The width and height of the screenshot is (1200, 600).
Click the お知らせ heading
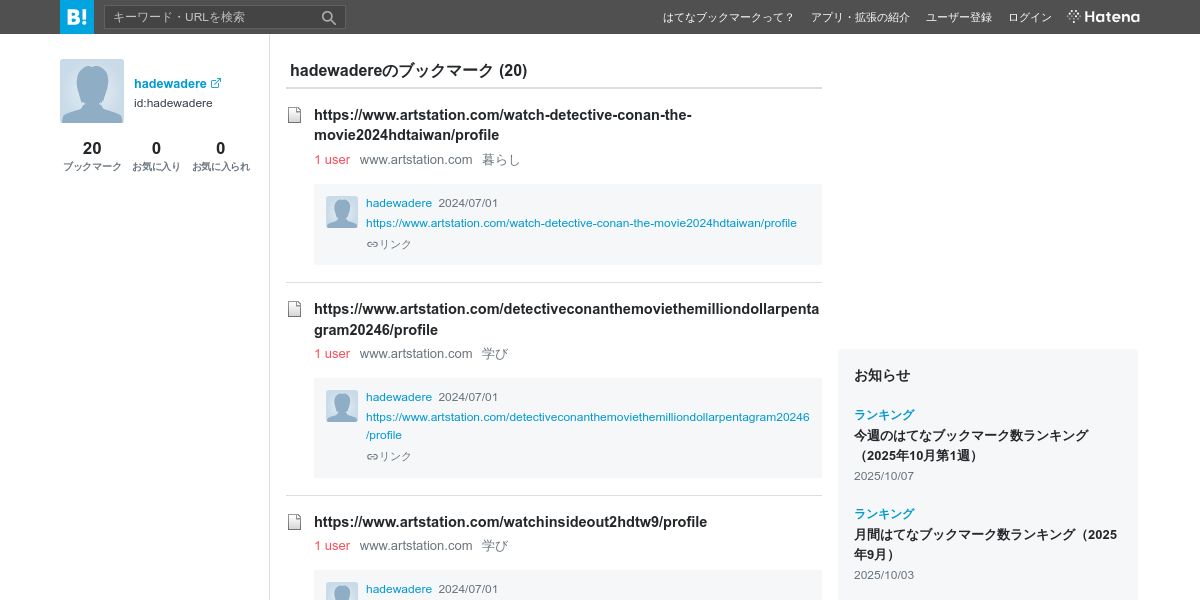click(x=882, y=375)
